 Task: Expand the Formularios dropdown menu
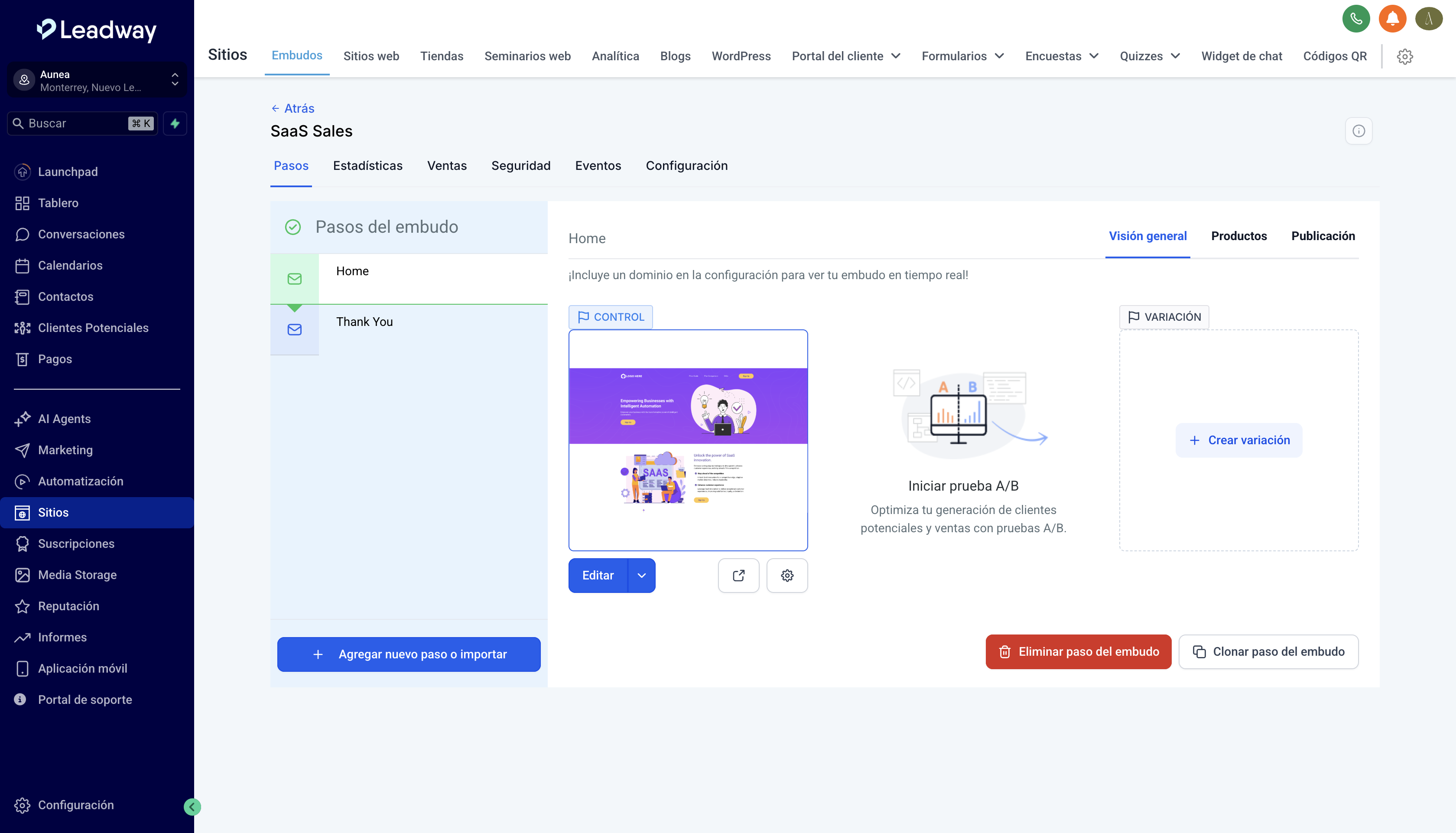(x=962, y=56)
